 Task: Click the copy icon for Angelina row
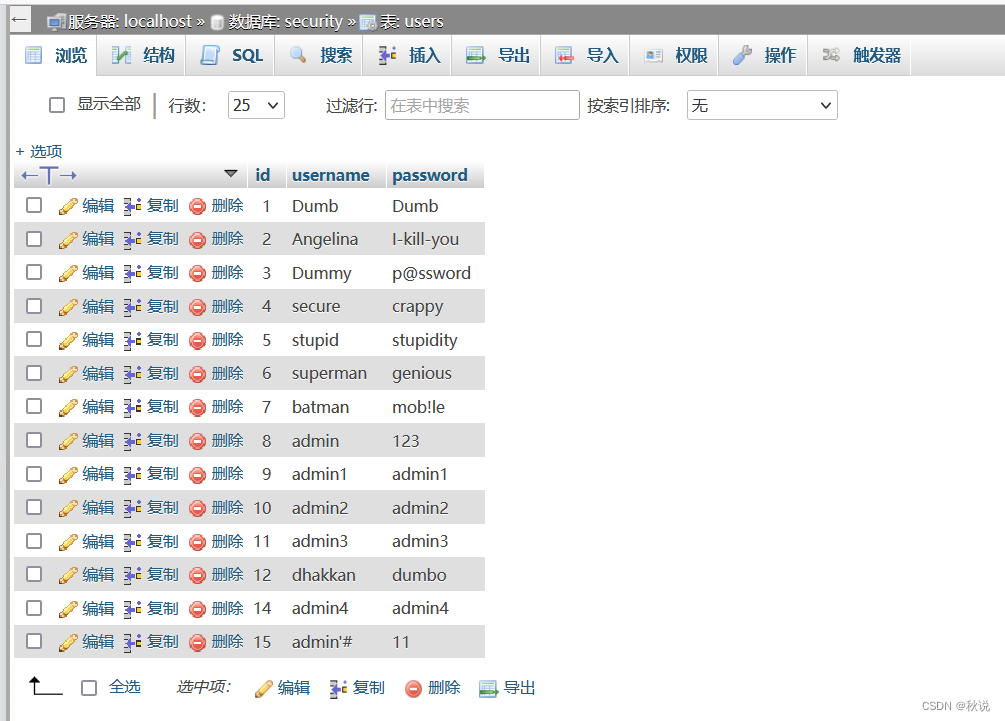coord(133,240)
